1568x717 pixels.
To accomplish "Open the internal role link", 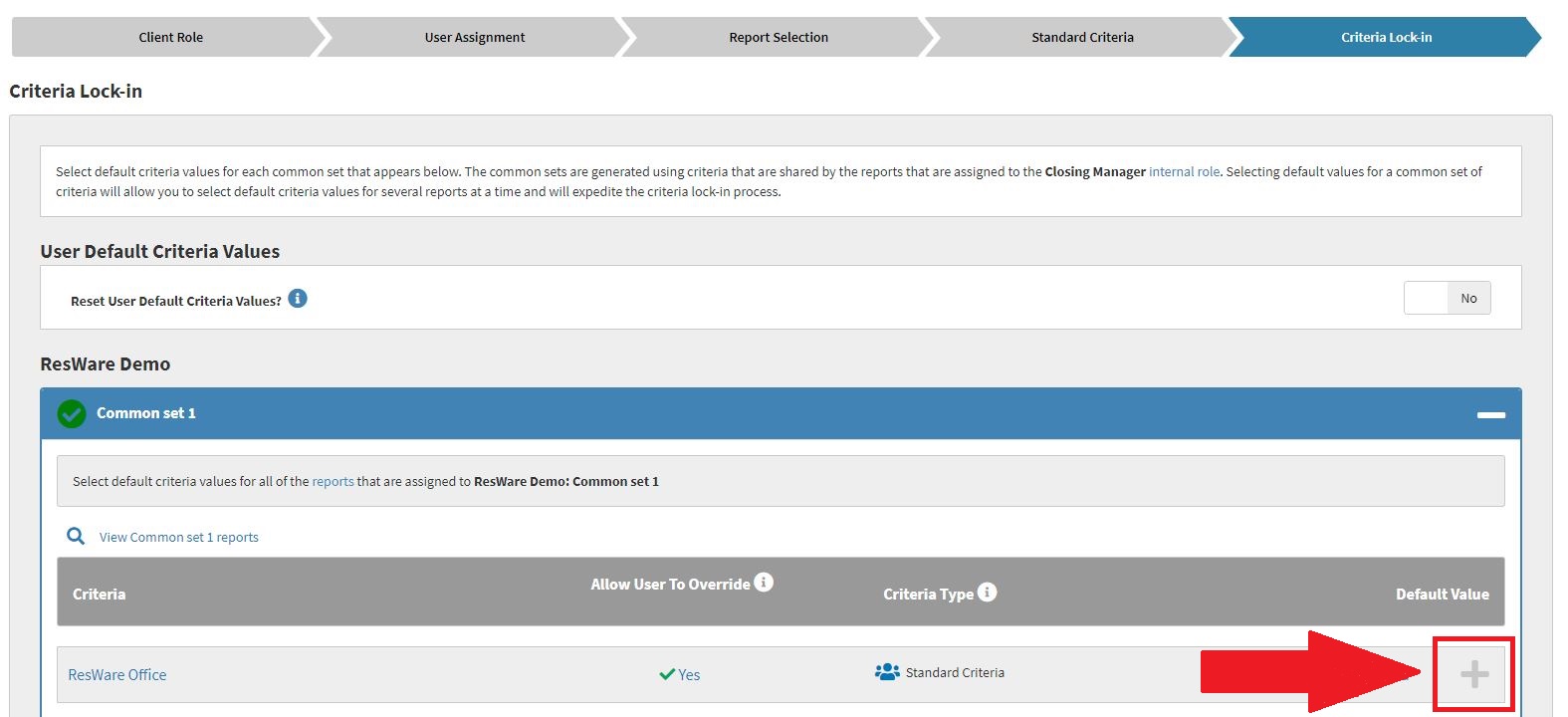I will point(1184,171).
